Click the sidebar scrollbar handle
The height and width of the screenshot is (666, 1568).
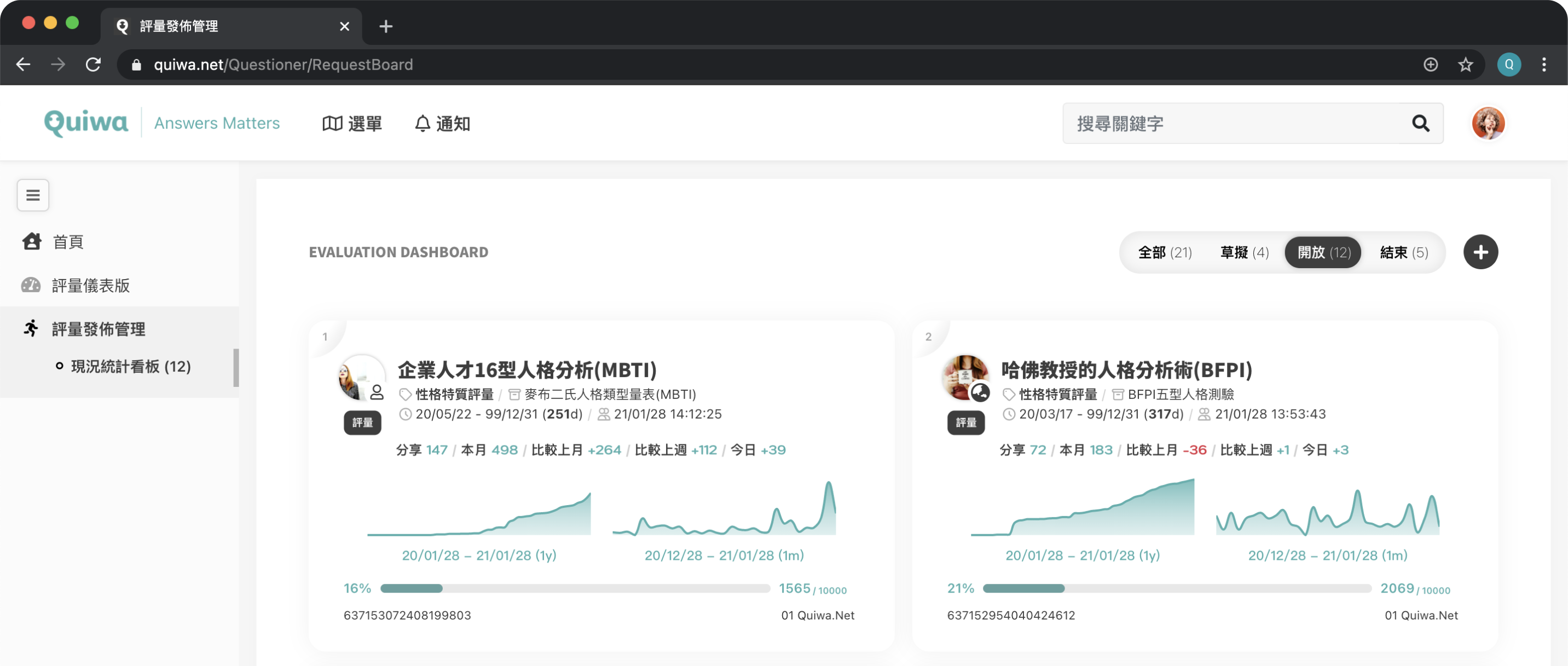point(236,368)
